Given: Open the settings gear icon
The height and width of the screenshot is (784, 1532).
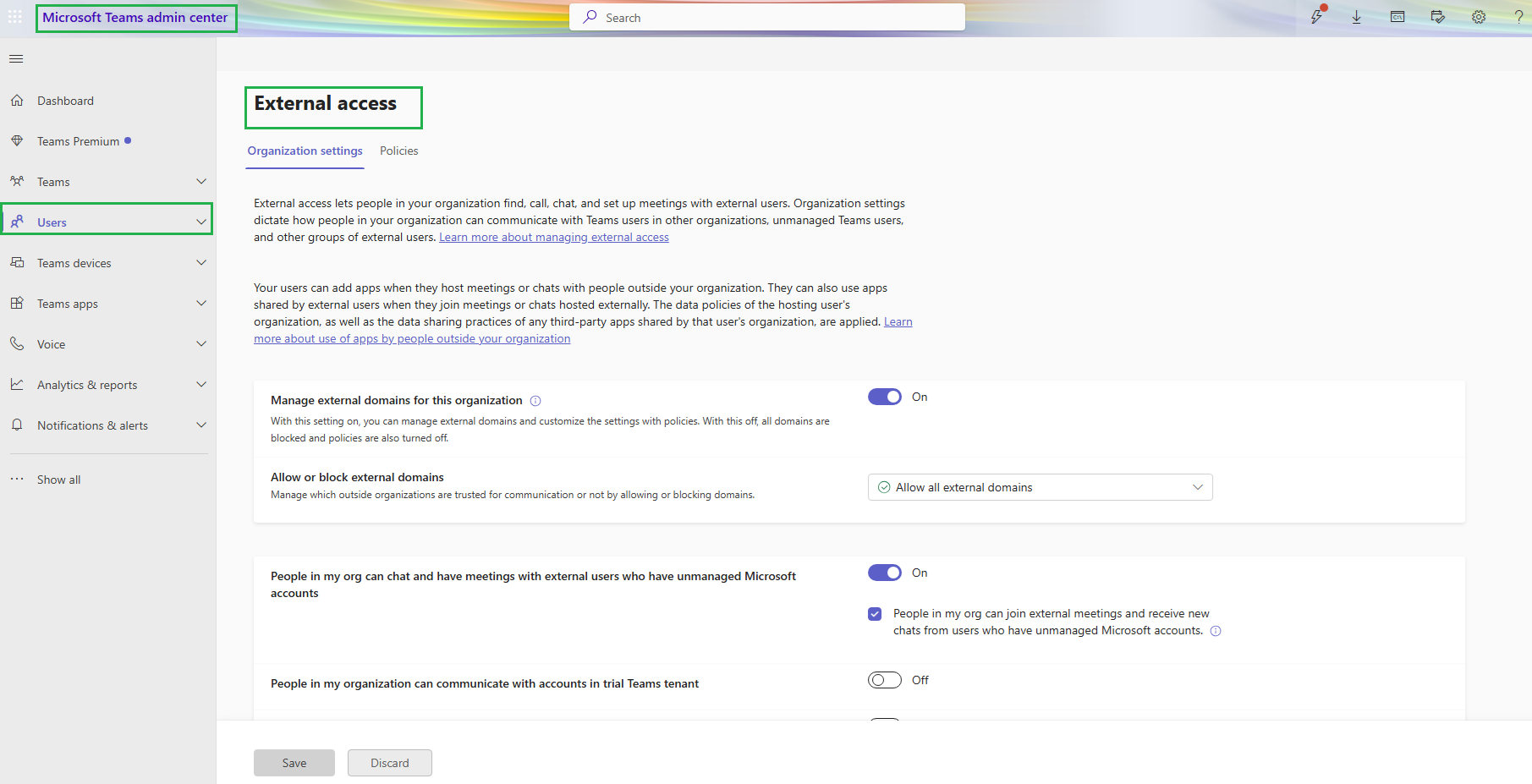Looking at the screenshot, I should 1479,17.
